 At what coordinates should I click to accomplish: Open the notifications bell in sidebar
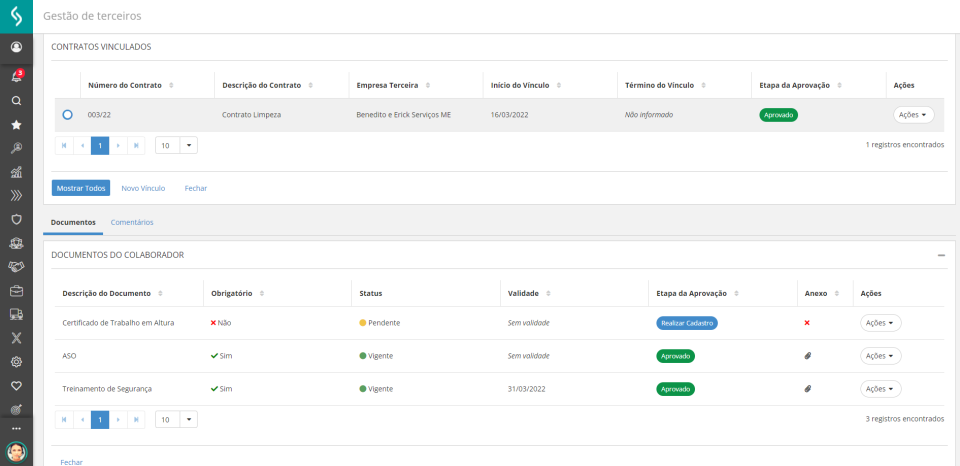(16, 76)
